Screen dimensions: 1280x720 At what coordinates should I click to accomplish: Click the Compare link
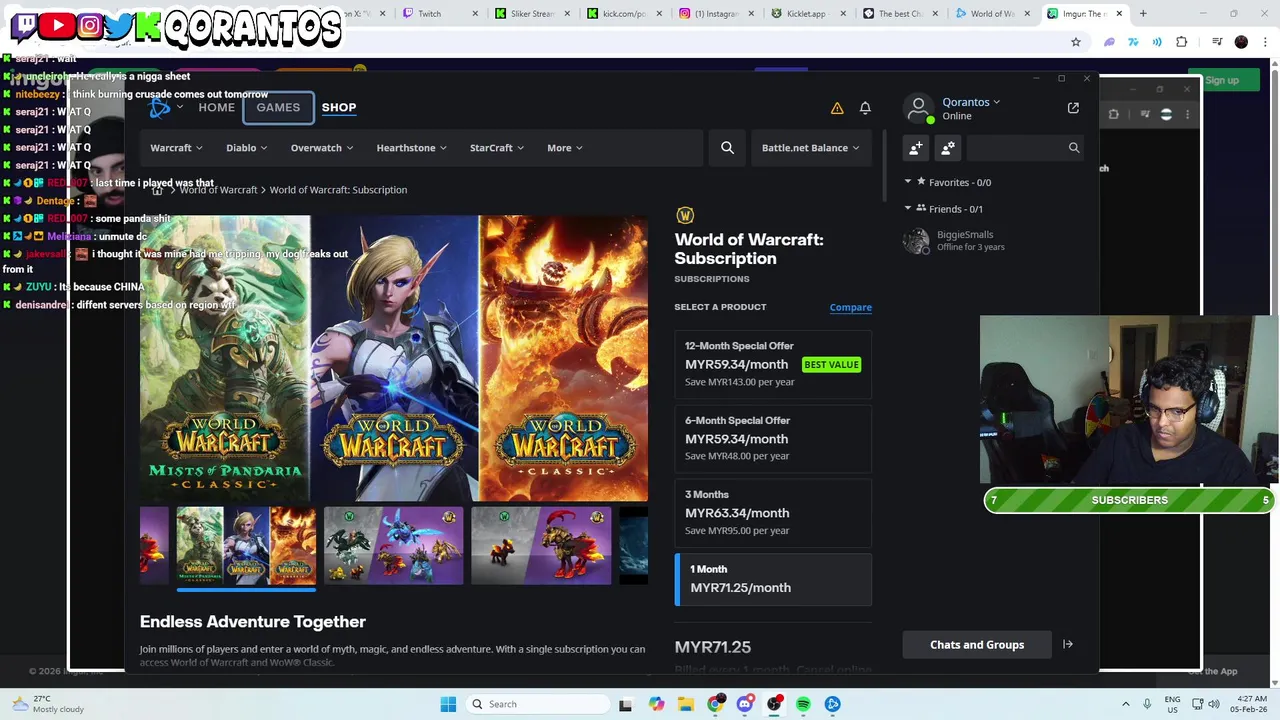coord(850,307)
